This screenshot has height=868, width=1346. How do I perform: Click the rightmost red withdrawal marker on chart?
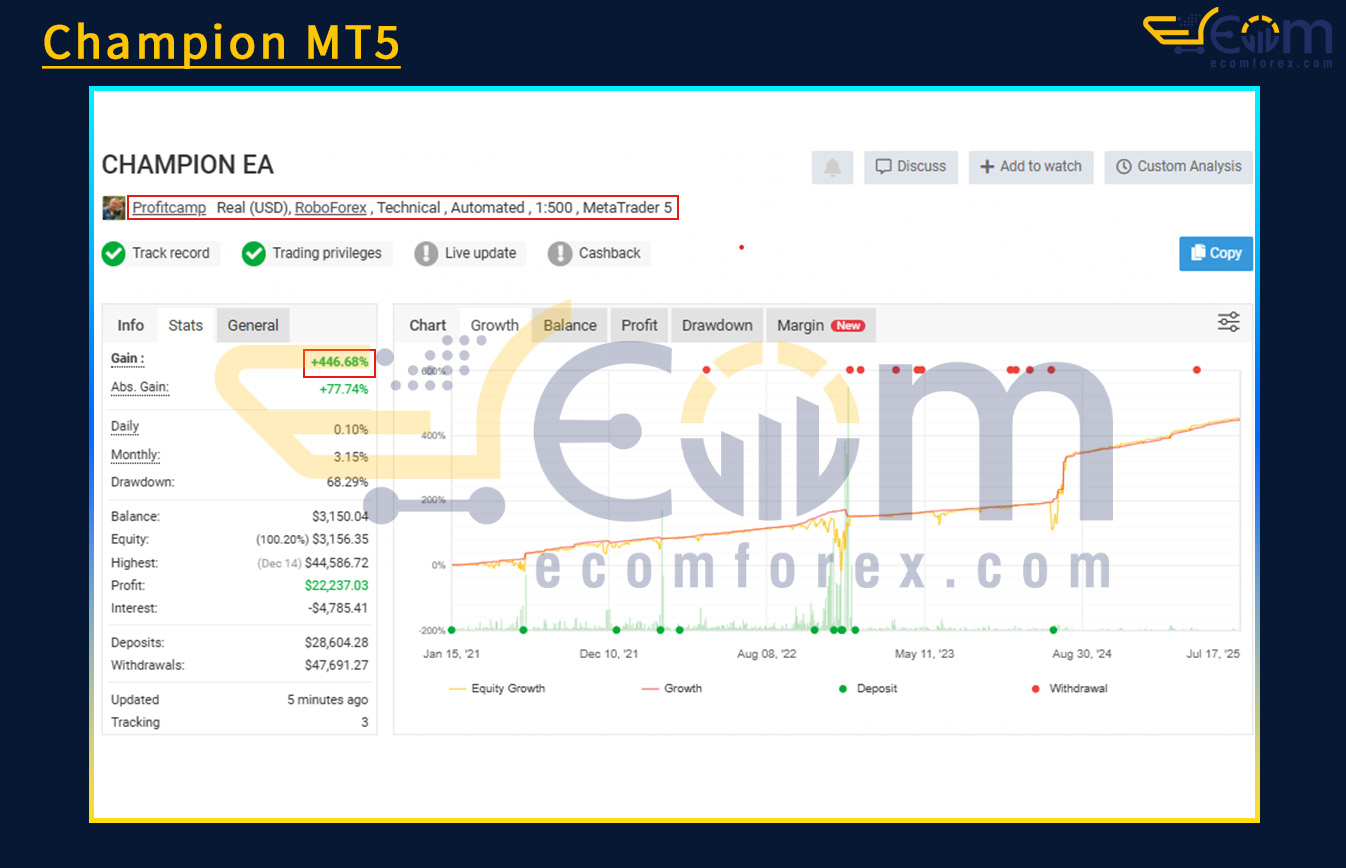point(1197,370)
